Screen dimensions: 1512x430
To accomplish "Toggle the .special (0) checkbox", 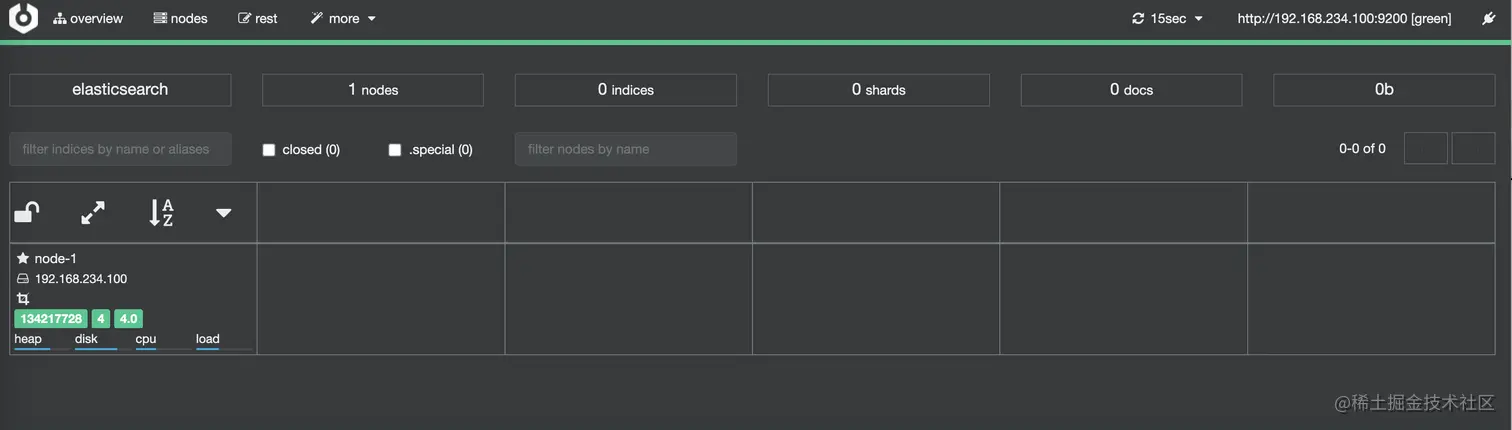I will point(394,150).
